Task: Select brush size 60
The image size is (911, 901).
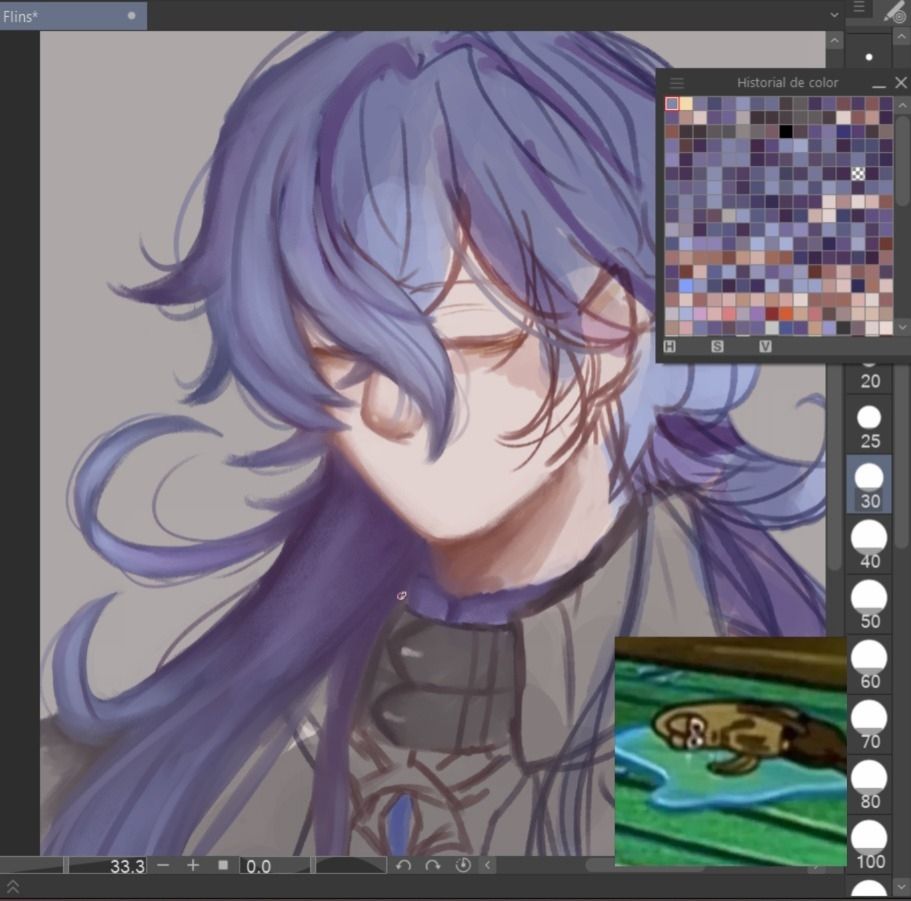Action: click(869, 665)
